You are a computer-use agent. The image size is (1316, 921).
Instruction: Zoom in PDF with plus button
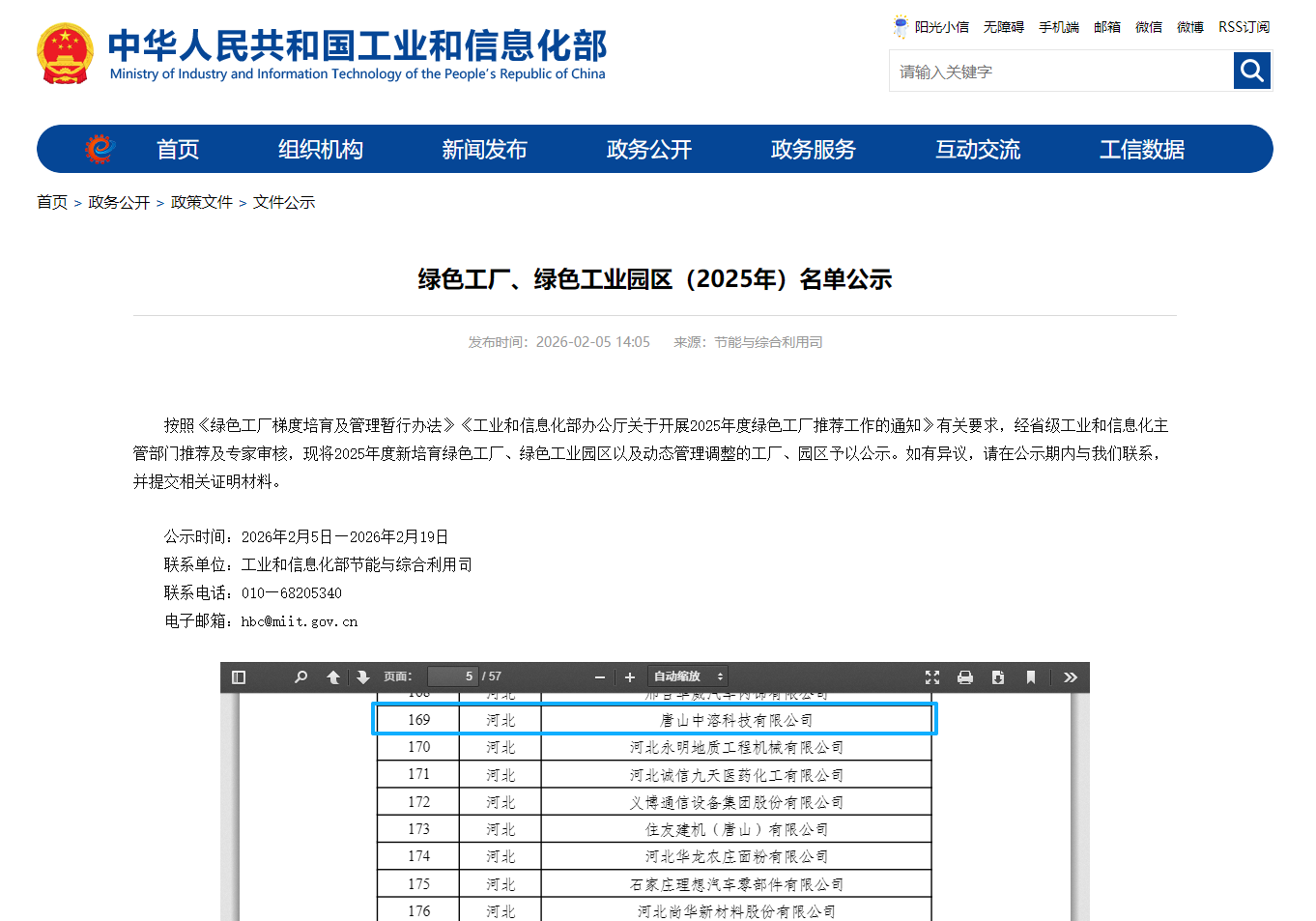630,677
